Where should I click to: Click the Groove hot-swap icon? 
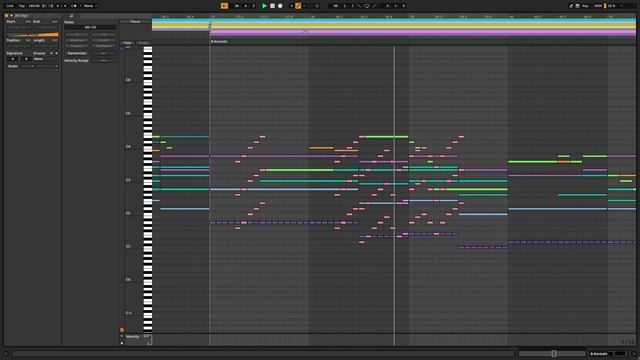51,53
